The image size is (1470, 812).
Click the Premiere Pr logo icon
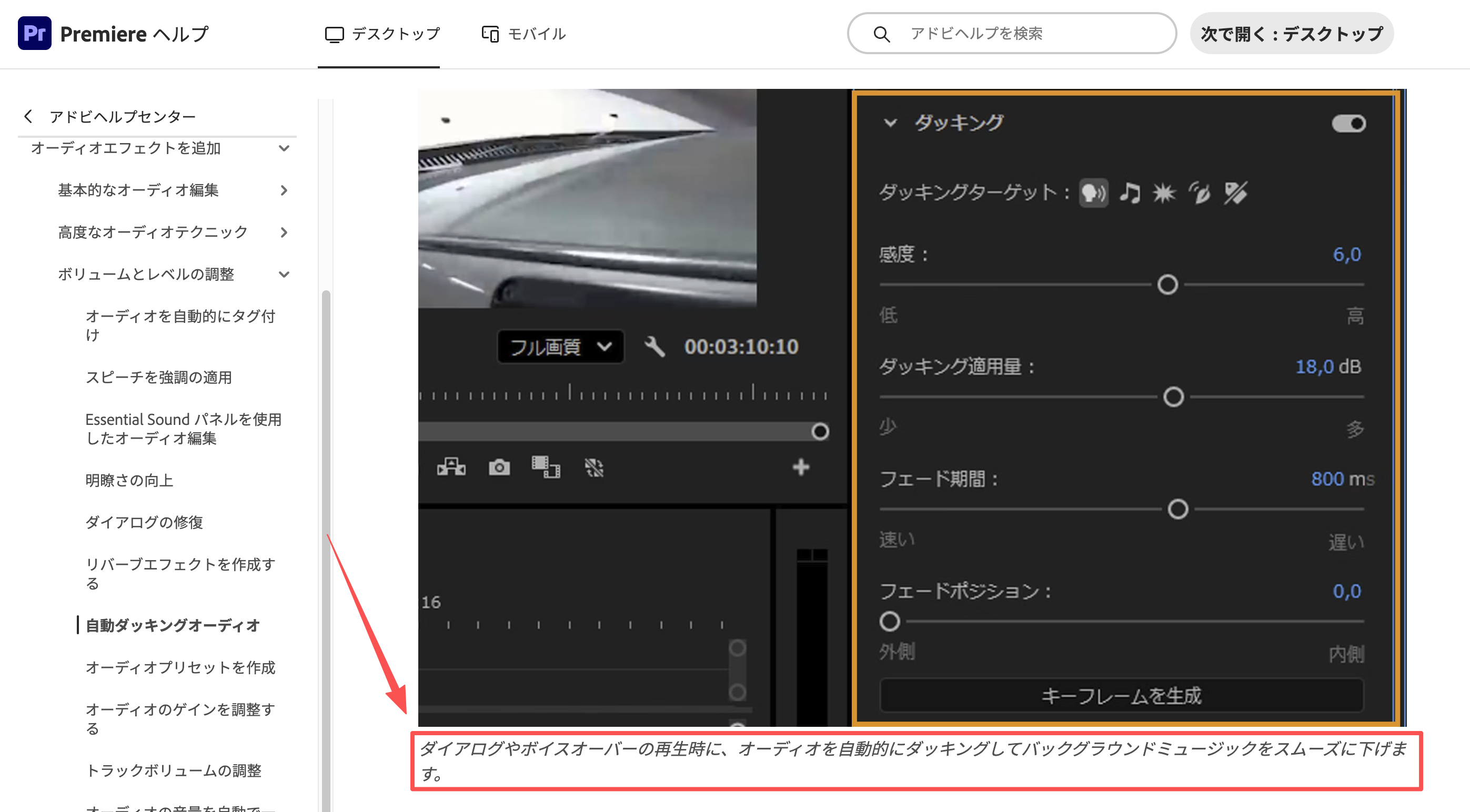[34, 34]
